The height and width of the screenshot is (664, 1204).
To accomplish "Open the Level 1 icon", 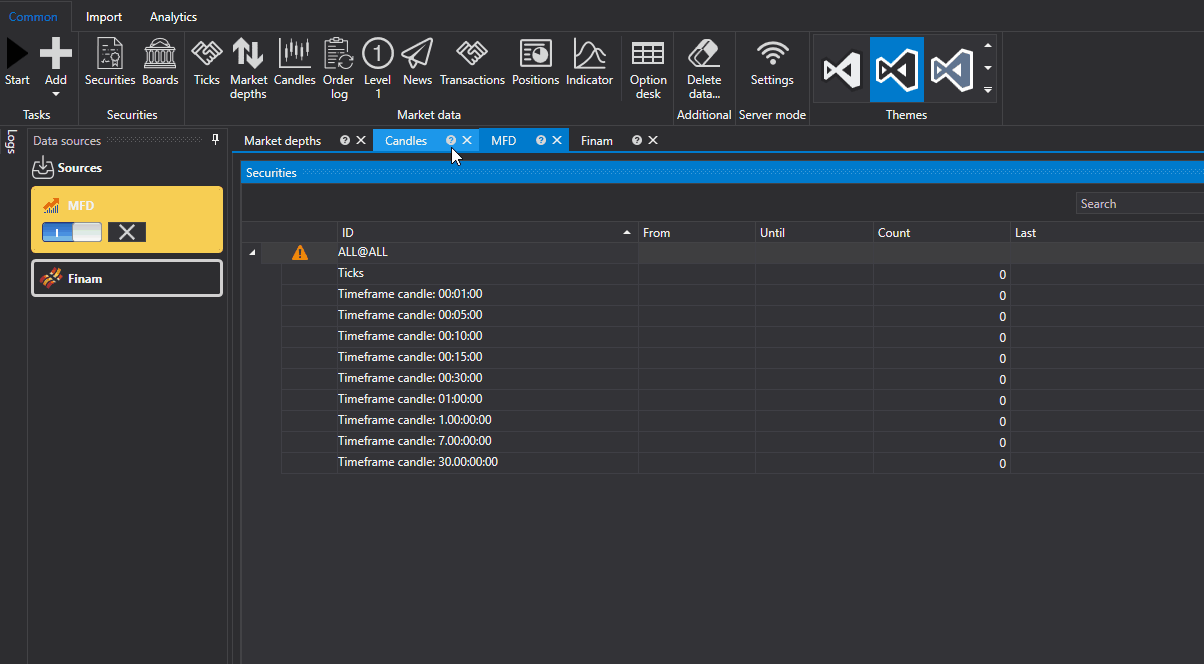I will point(378,54).
